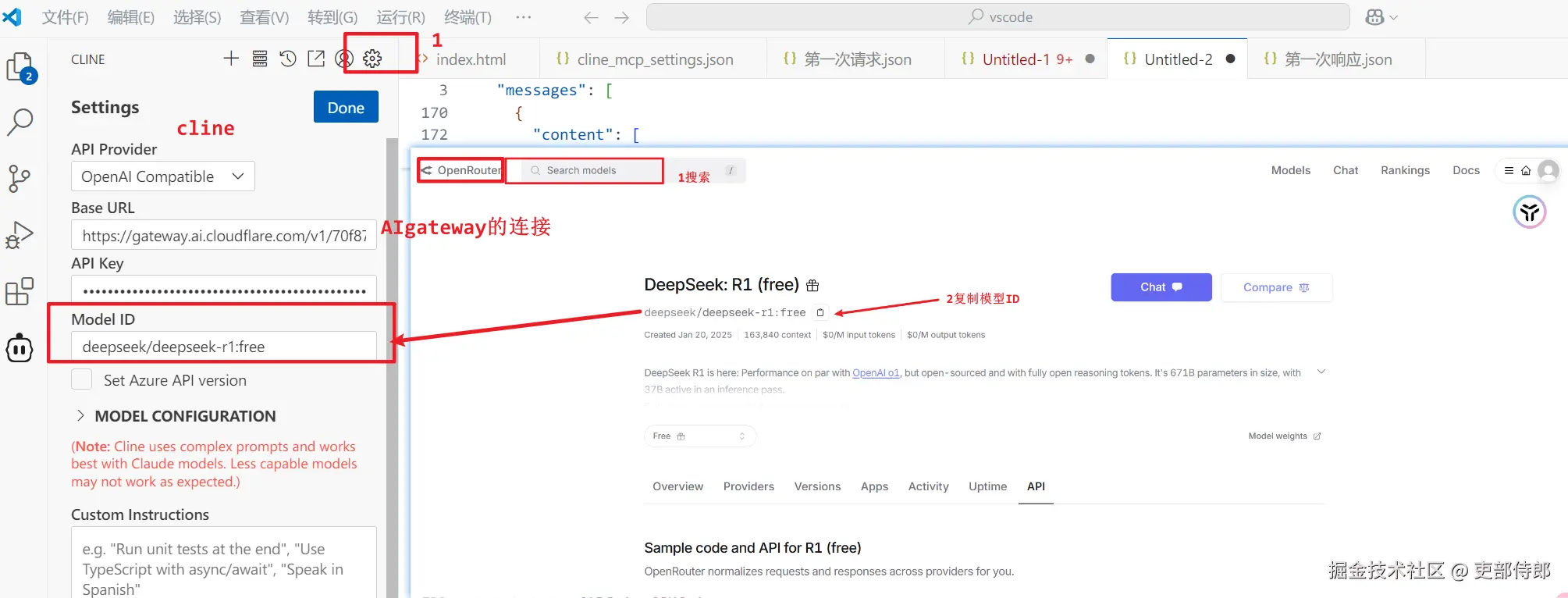Click the Base URL input field
This screenshot has height=598, width=1568.
(x=224, y=235)
